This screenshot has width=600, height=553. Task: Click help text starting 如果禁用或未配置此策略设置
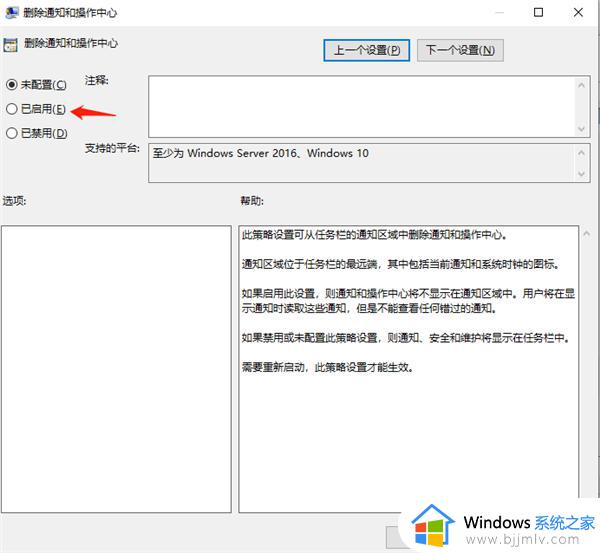(x=406, y=338)
